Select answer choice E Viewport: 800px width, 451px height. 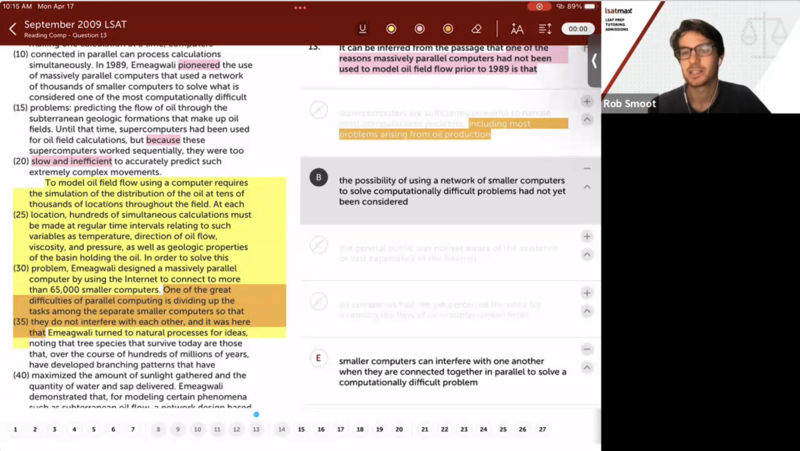coord(318,358)
